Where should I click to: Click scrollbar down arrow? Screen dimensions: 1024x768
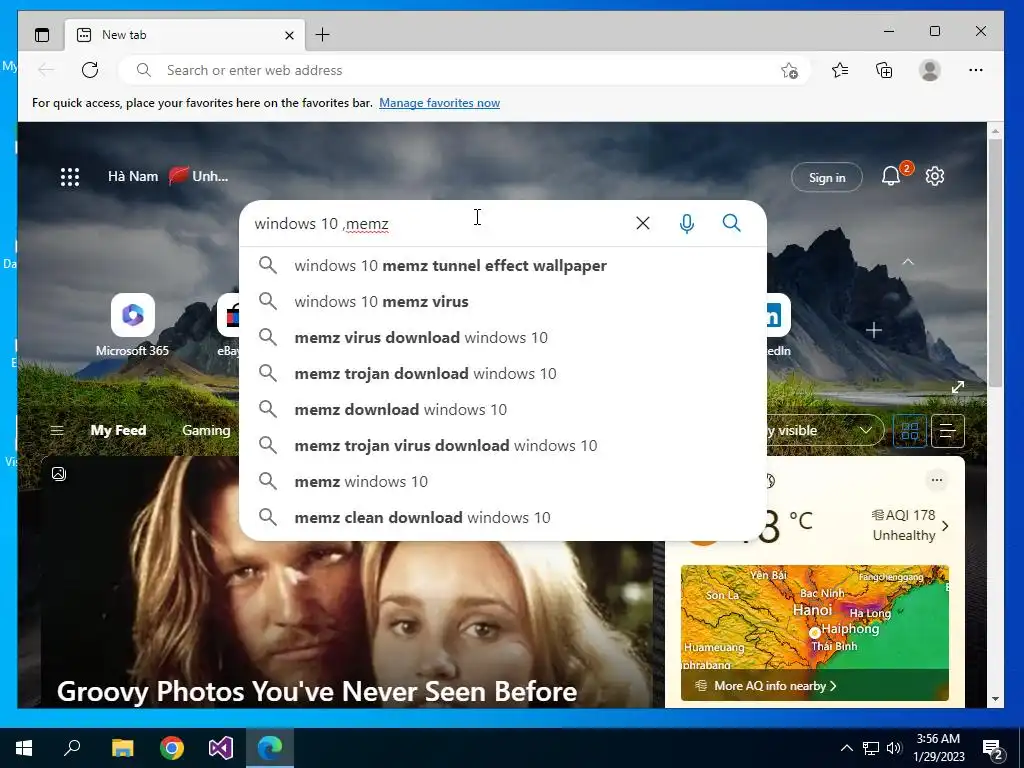point(995,699)
